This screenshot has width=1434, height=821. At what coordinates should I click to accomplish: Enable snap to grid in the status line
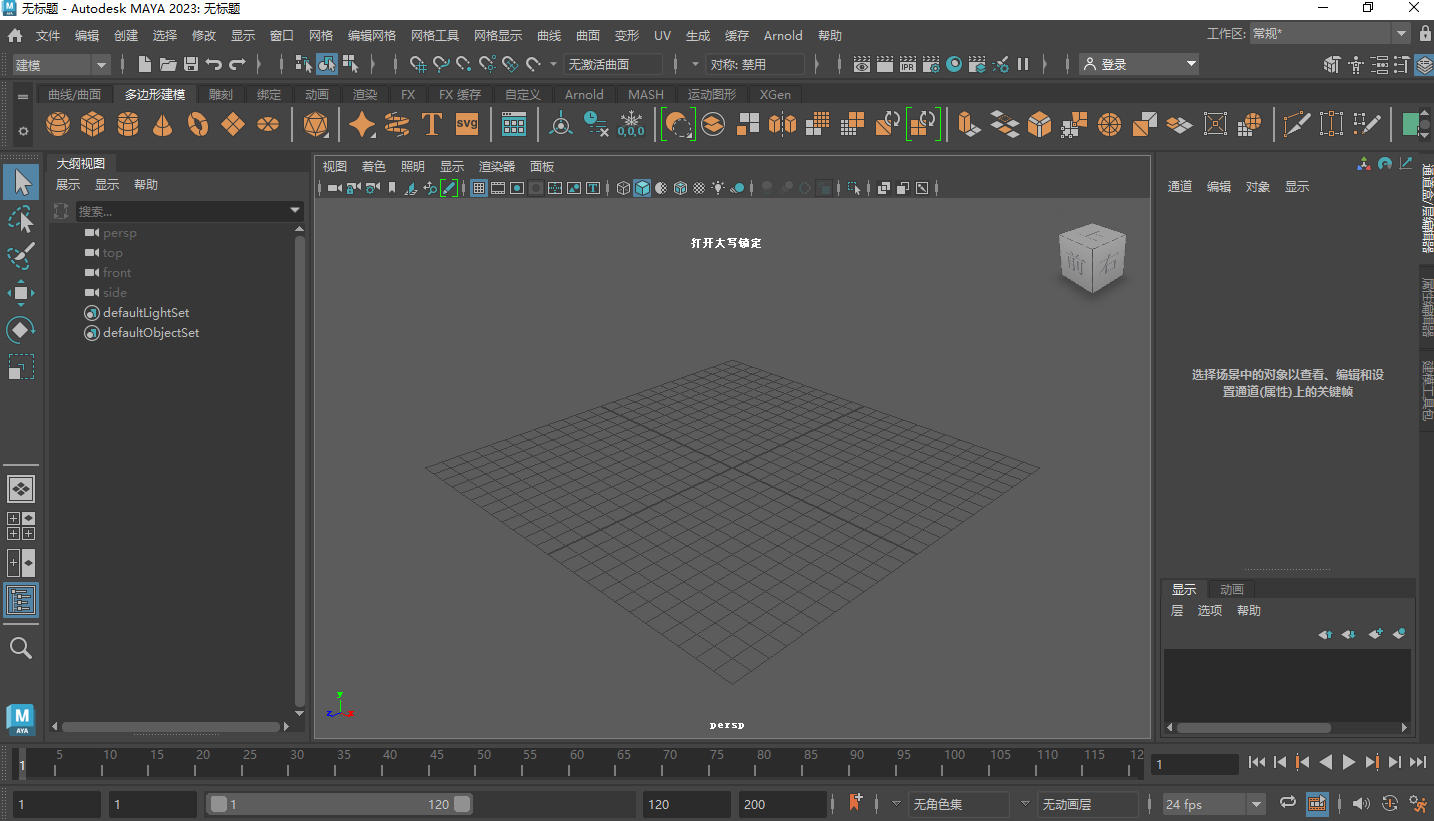[x=417, y=63]
